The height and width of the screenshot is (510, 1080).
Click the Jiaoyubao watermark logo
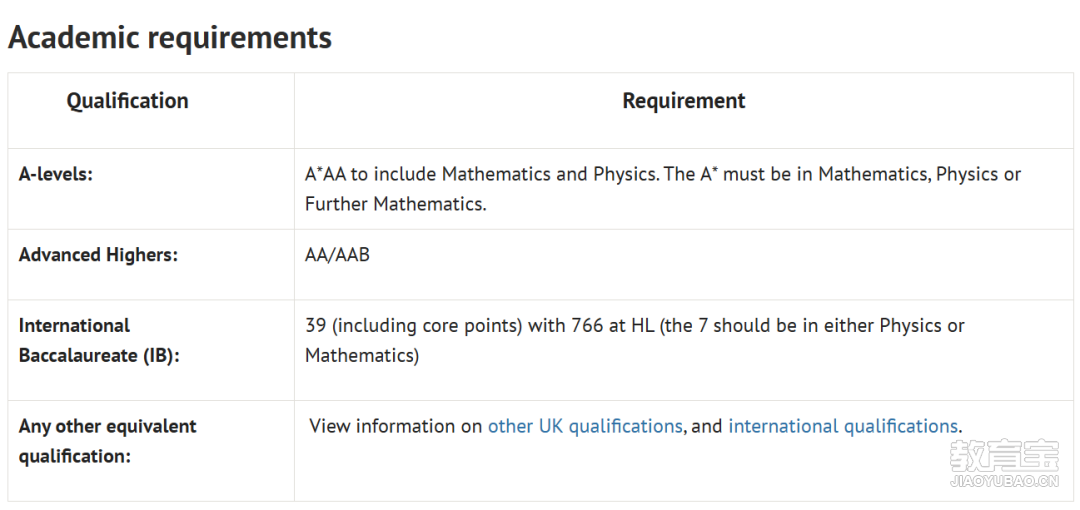pos(1004,456)
